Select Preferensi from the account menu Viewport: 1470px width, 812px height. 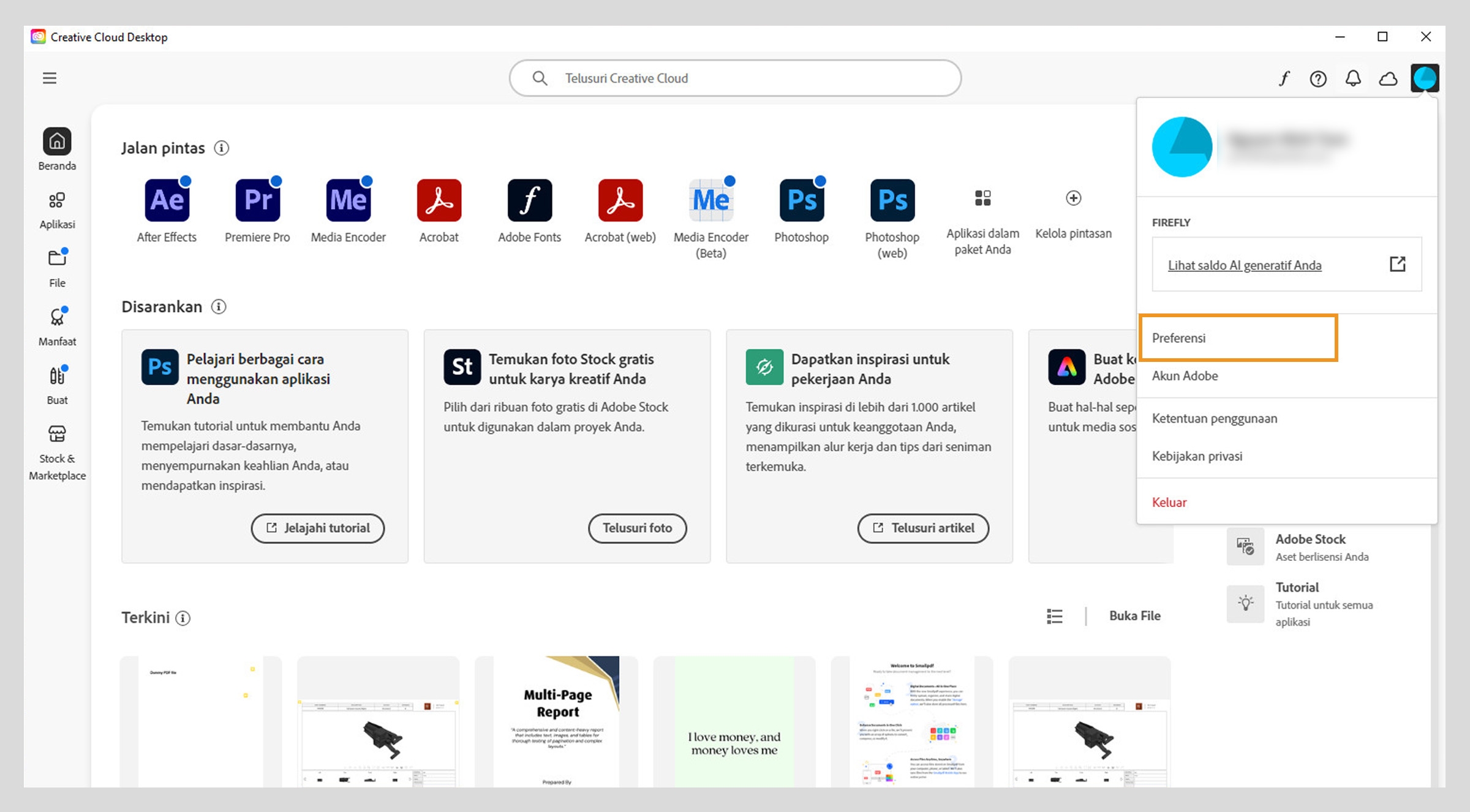(1178, 338)
